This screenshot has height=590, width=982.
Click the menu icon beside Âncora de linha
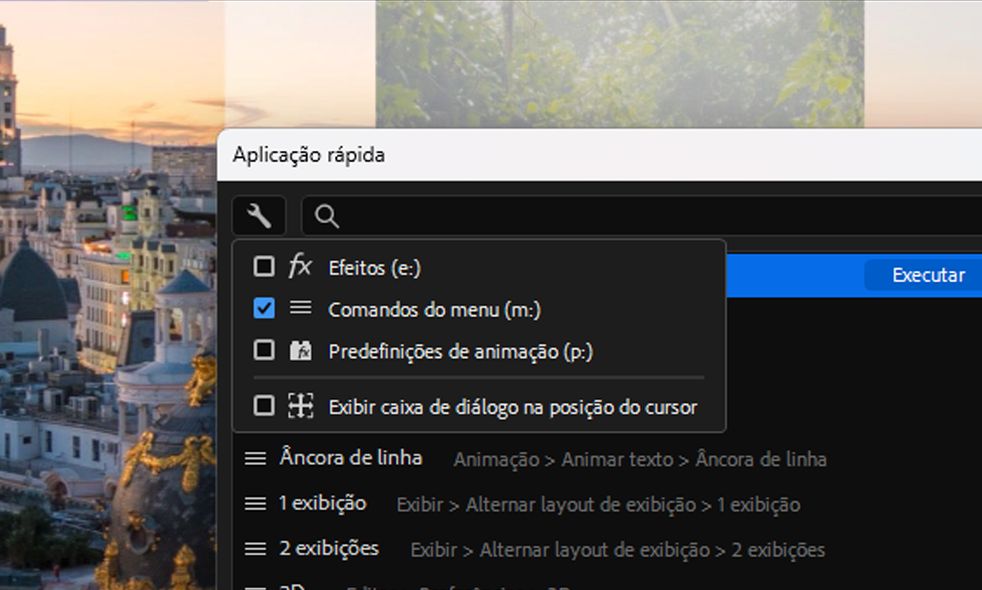[256, 459]
